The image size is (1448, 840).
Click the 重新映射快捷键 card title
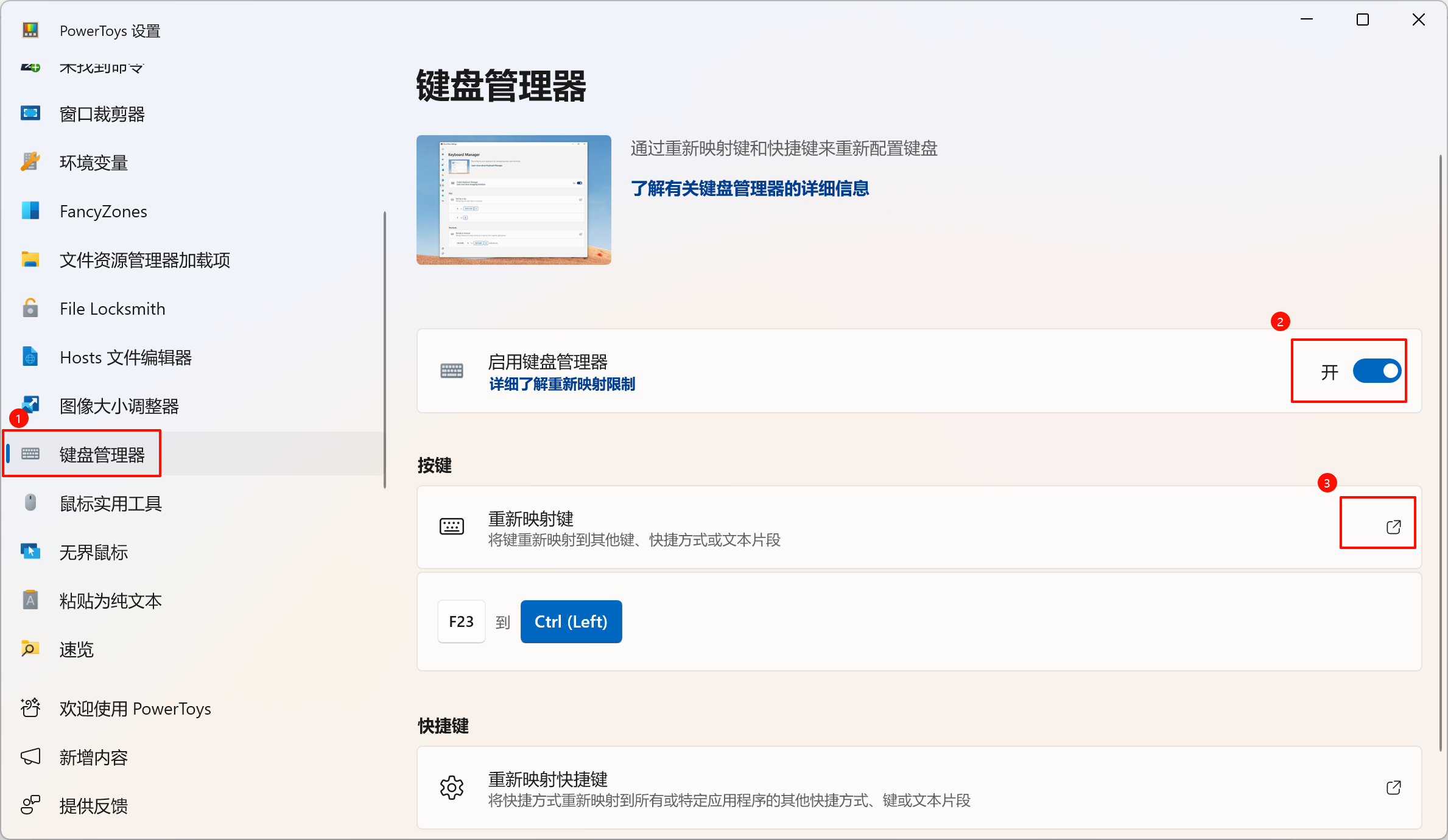pos(548,779)
